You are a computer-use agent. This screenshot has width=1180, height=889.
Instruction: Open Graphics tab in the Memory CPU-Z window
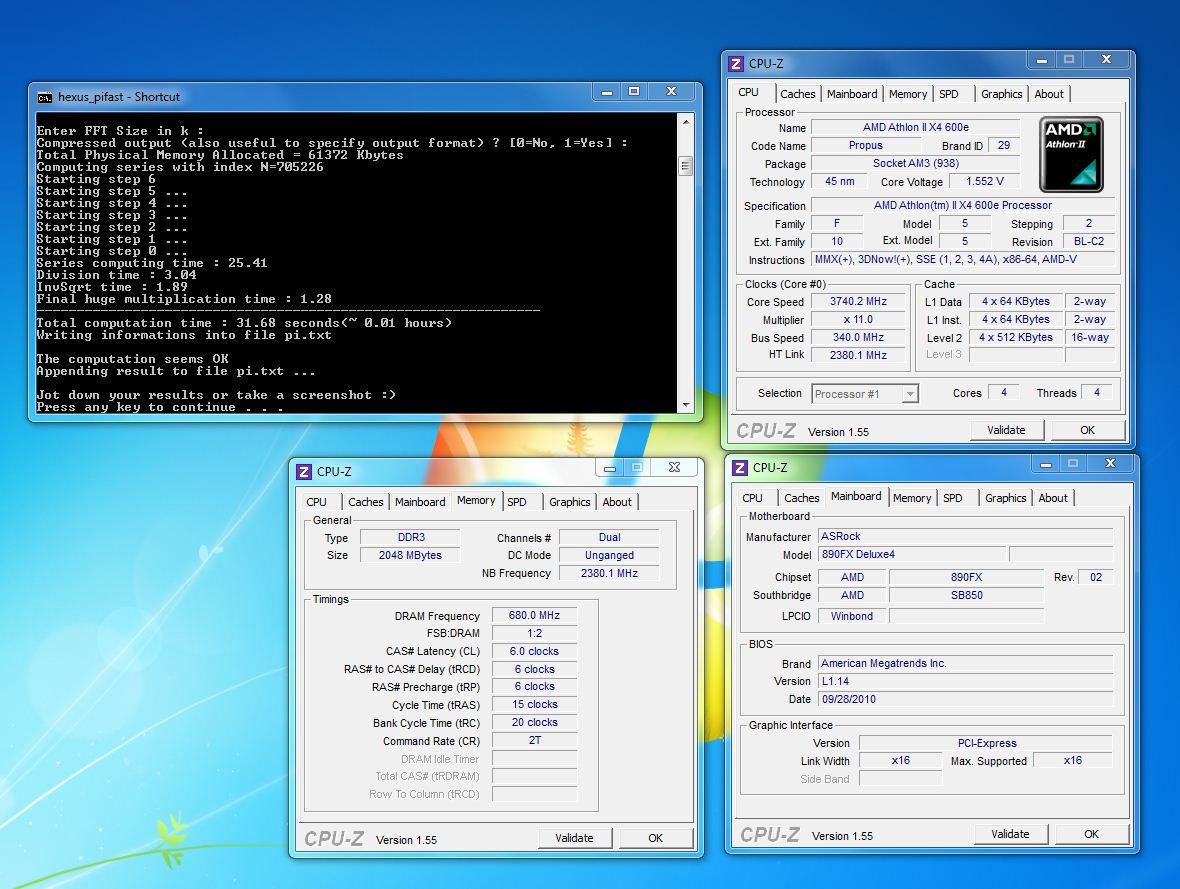(x=570, y=502)
